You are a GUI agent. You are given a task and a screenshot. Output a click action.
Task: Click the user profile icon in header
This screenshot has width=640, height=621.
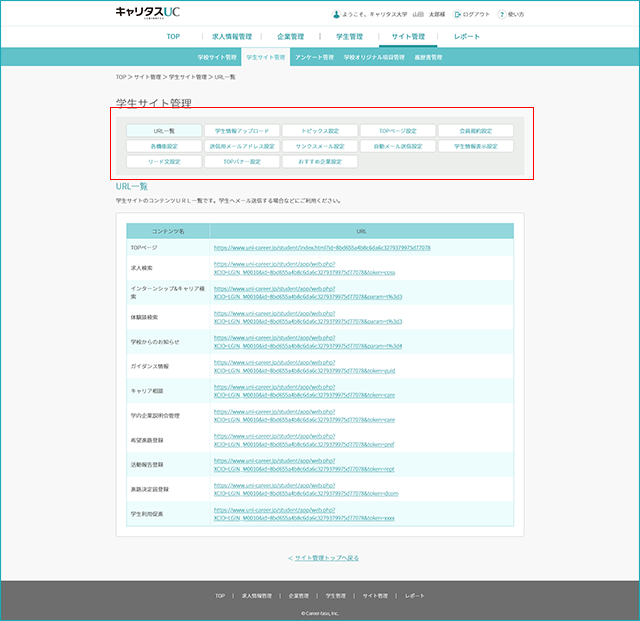[336, 15]
